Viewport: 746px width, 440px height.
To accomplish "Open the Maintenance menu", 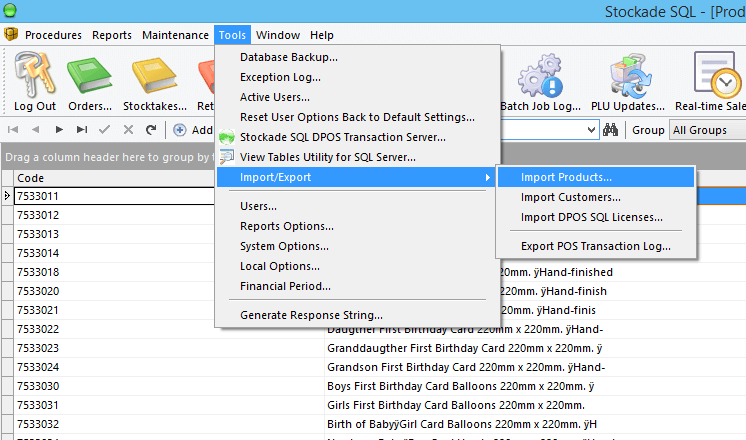I will [175, 35].
